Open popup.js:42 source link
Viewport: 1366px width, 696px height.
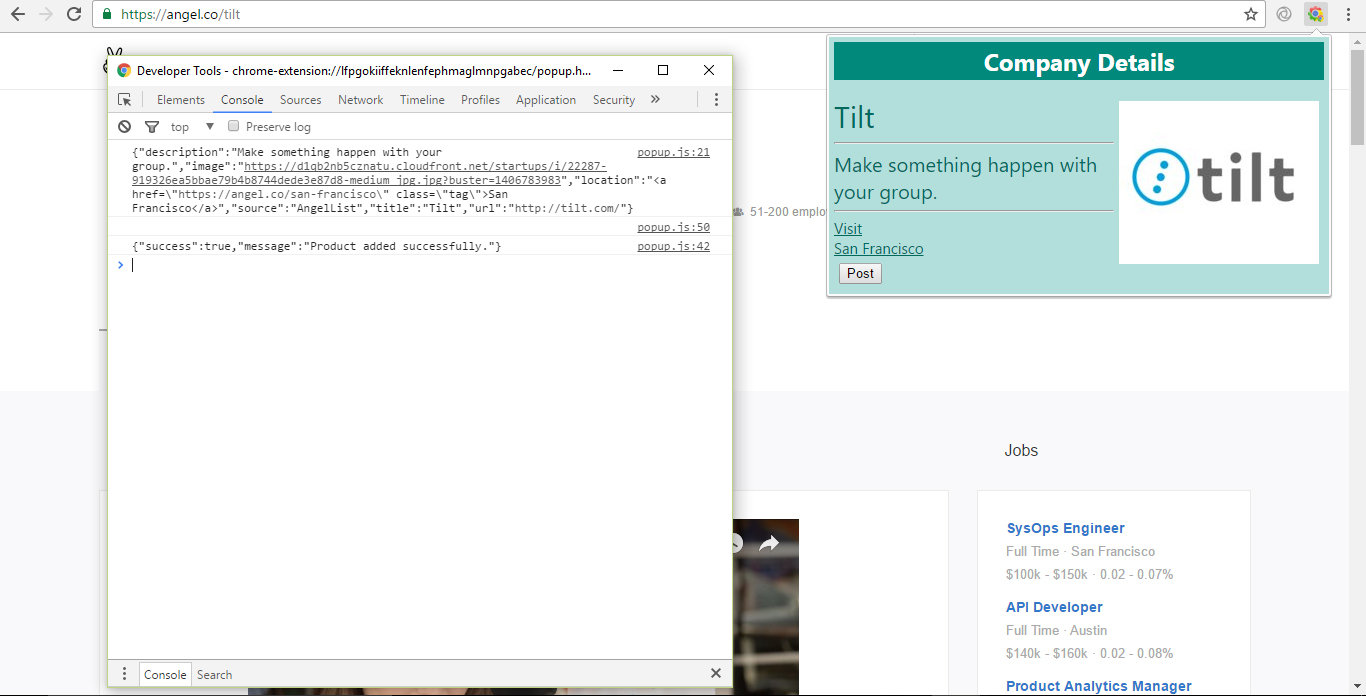[x=674, y=246]
